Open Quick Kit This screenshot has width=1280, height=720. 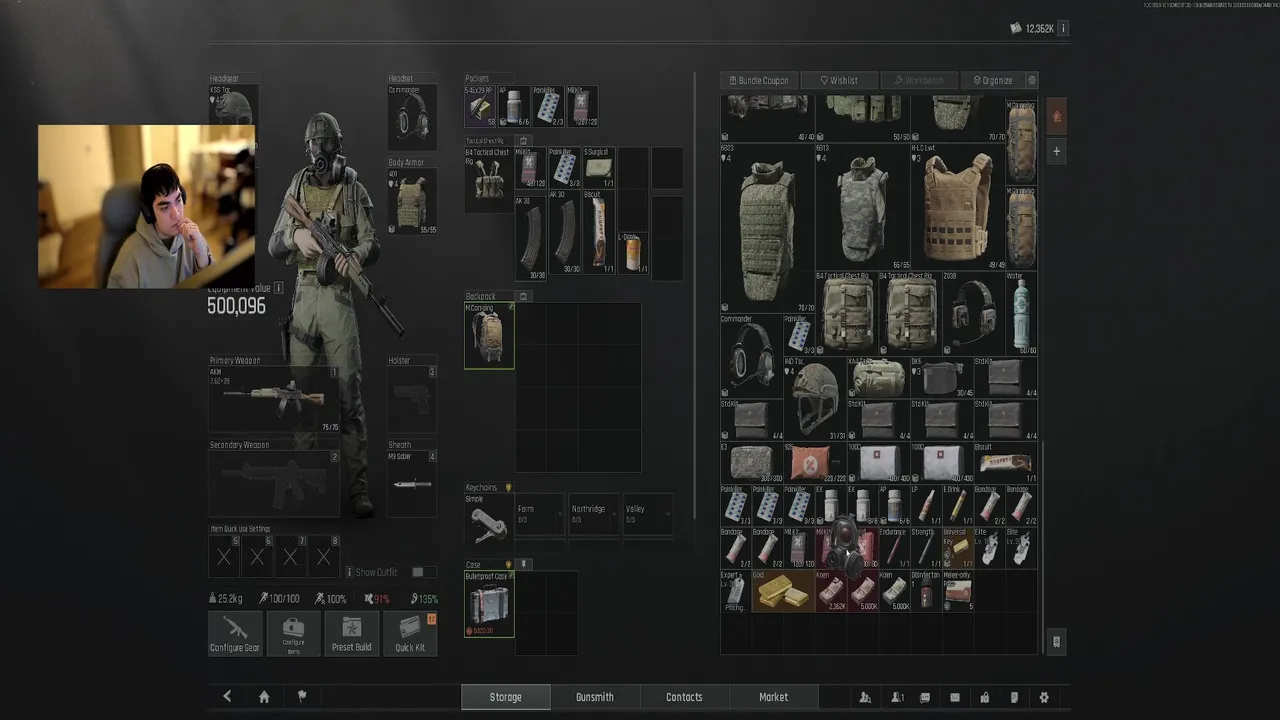click(x=410, y=633)
